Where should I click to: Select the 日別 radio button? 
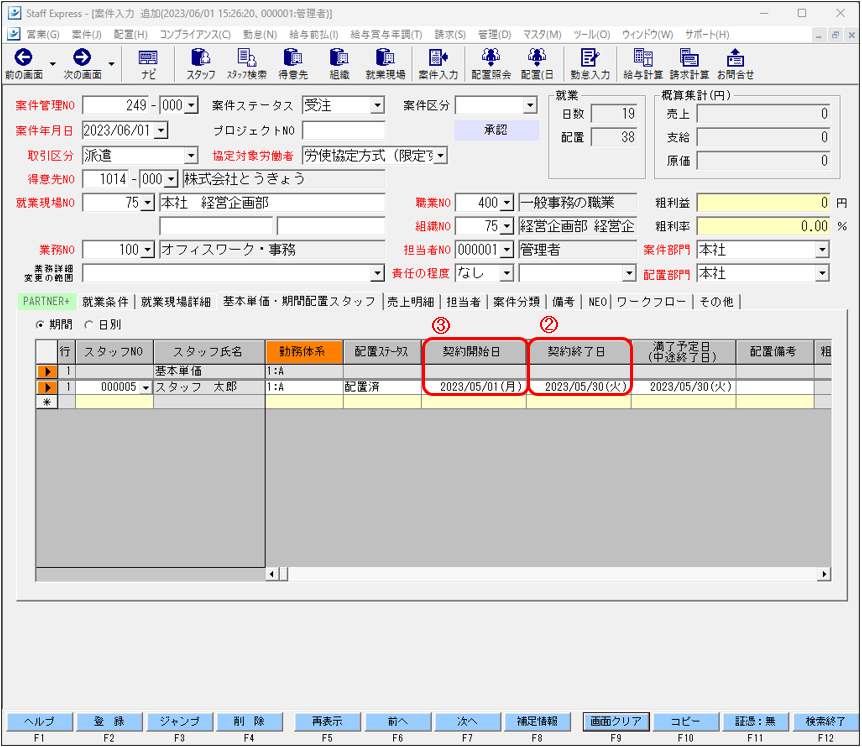pyautogui.click(x=89, y=325)
